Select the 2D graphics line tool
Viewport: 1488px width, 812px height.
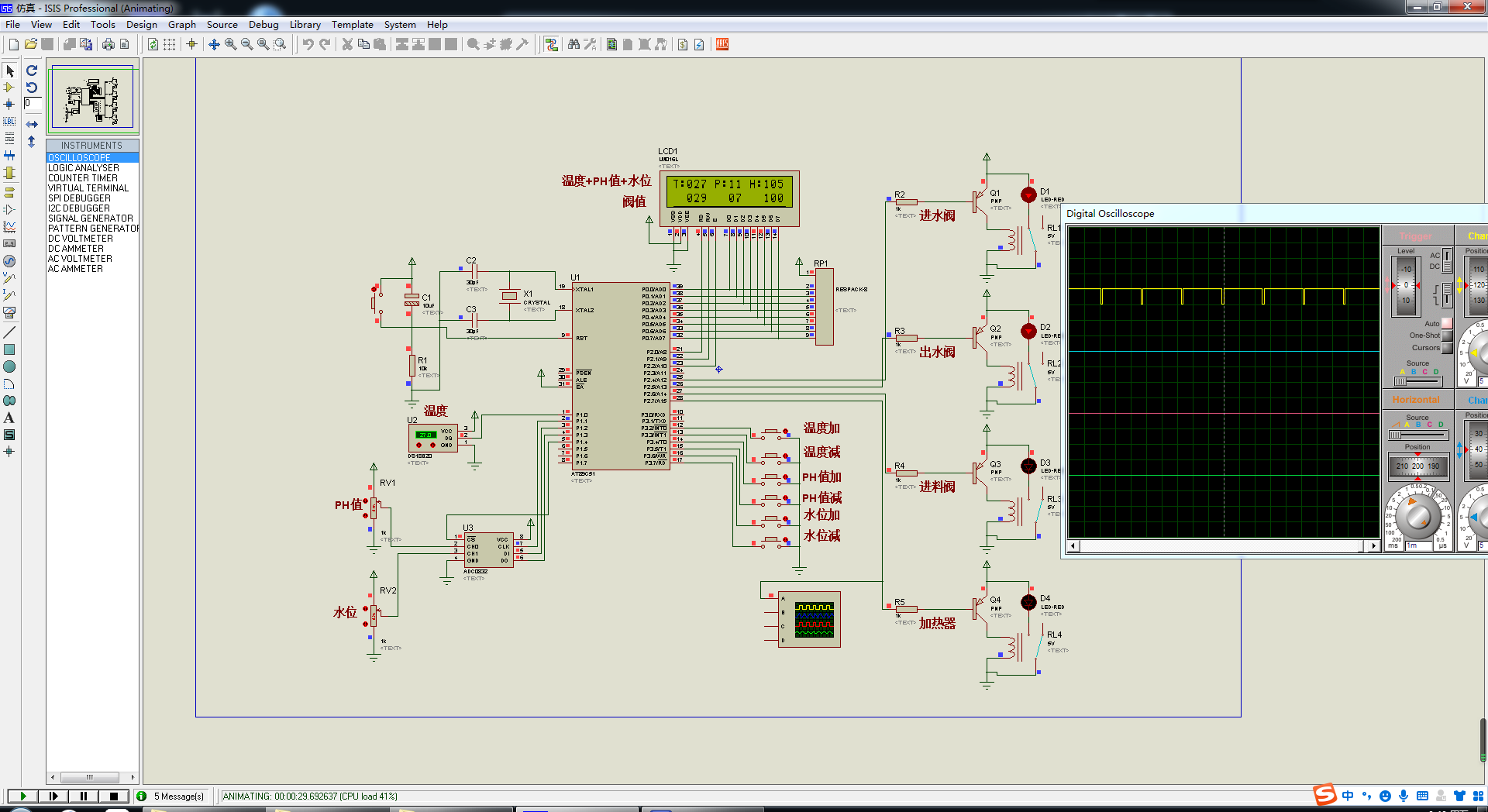tap(9, 332)
